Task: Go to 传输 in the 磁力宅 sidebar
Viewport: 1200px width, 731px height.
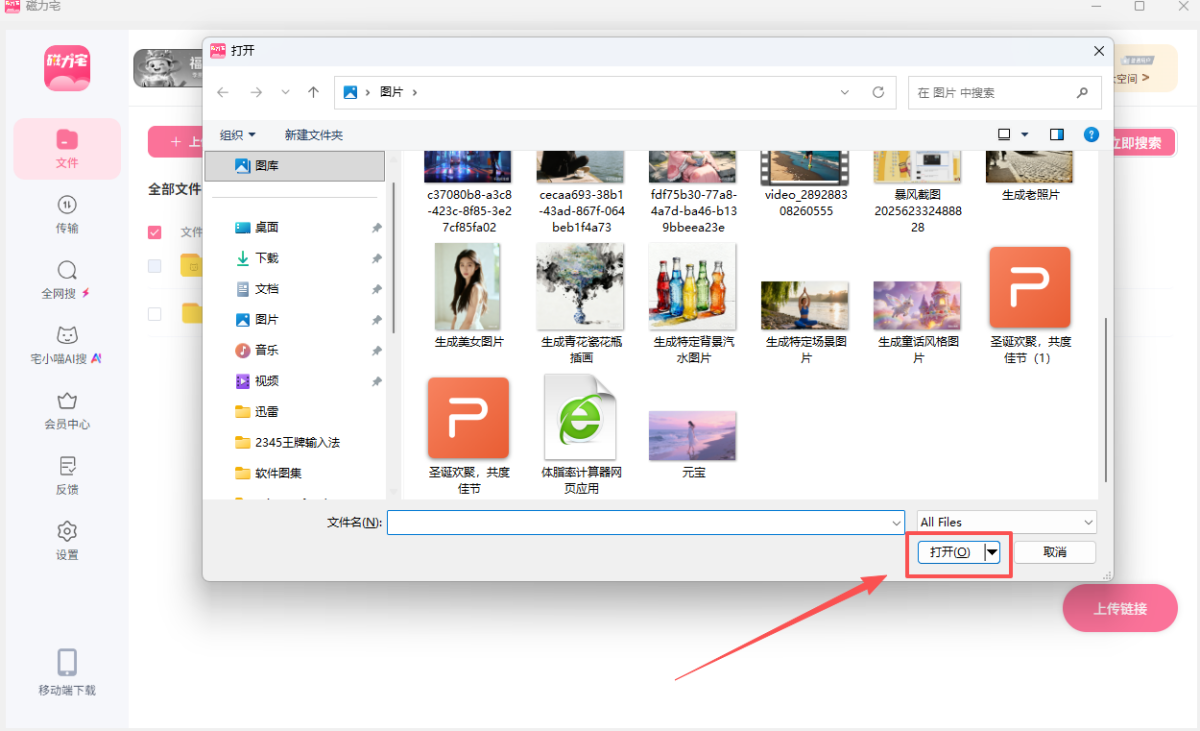Action: tap(67, 214)
